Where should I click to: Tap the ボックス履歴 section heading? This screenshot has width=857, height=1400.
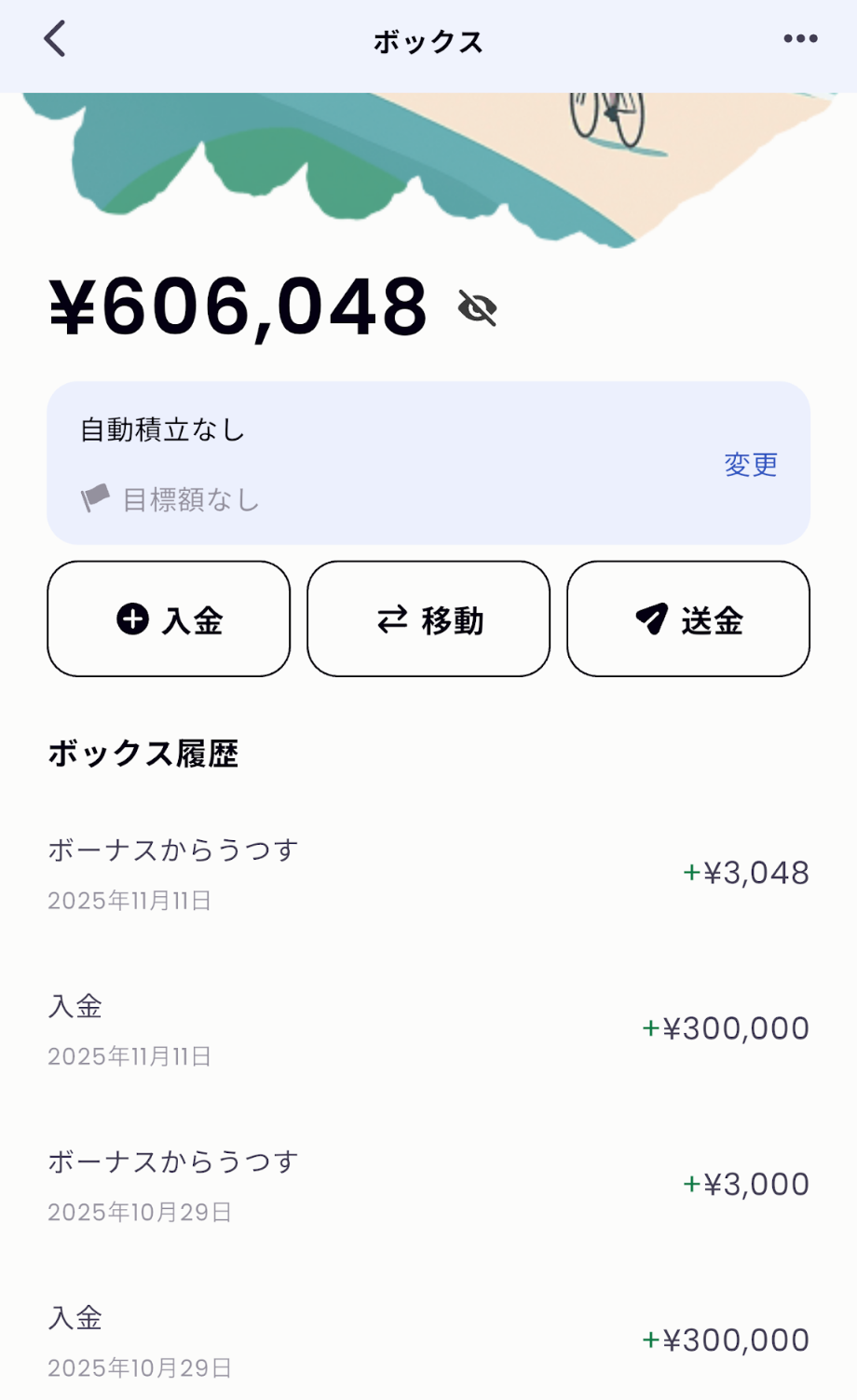[143, 754]
